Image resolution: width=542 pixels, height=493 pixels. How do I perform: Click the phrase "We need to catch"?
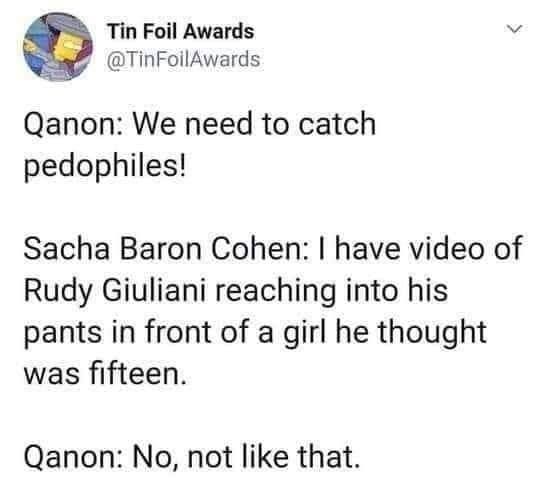tap(254, 123)
